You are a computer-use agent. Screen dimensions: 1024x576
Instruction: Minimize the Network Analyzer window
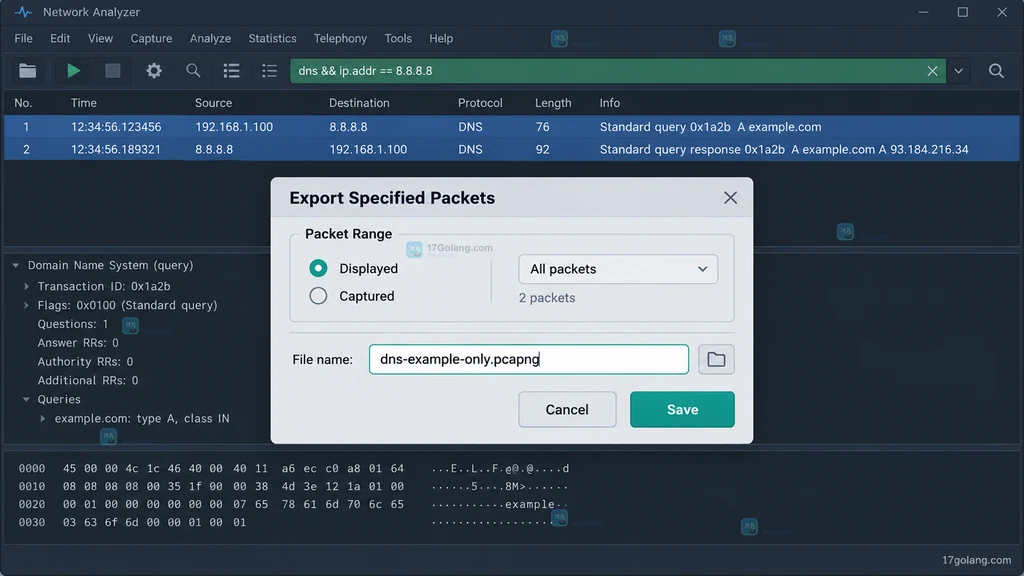pyautogui.click(x=923, y=12)
